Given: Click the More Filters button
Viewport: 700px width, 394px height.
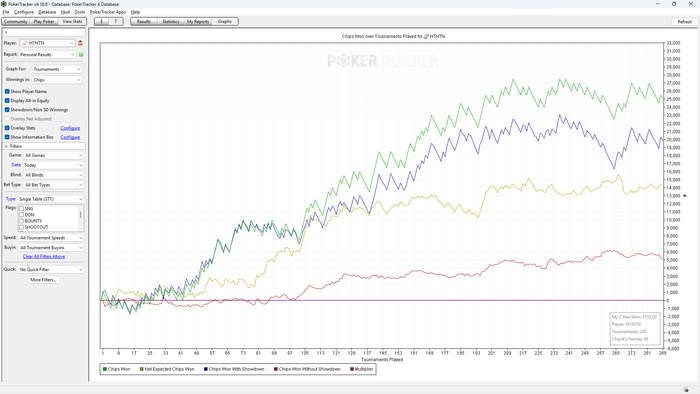Looking at the screenshot, I should 43,280.
